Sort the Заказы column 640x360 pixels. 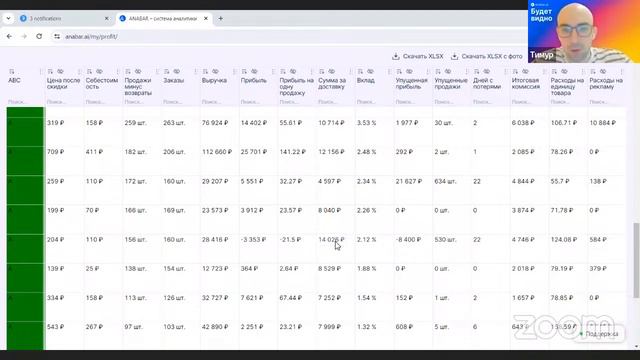[167, 72]
